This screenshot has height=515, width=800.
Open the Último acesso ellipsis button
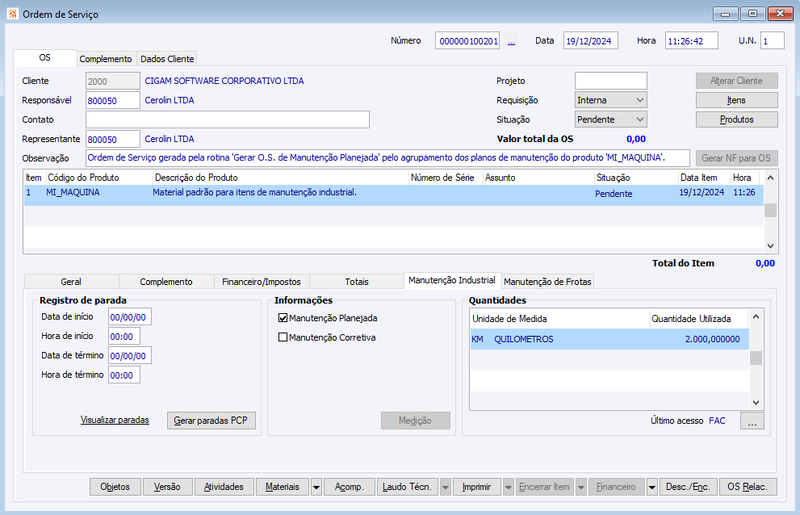click(x=752, y=421)
